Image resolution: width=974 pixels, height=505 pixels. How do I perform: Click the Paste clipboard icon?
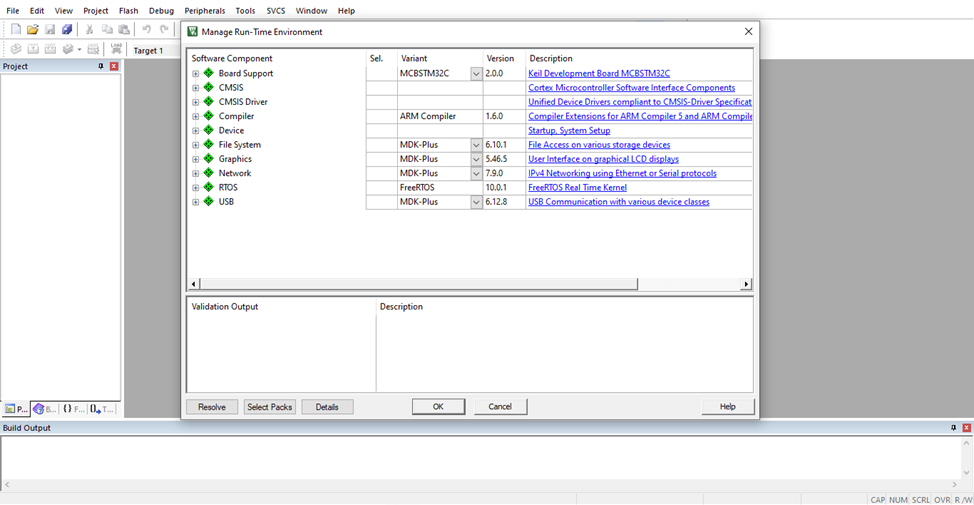pyautogui.click(x=124, y=29)
